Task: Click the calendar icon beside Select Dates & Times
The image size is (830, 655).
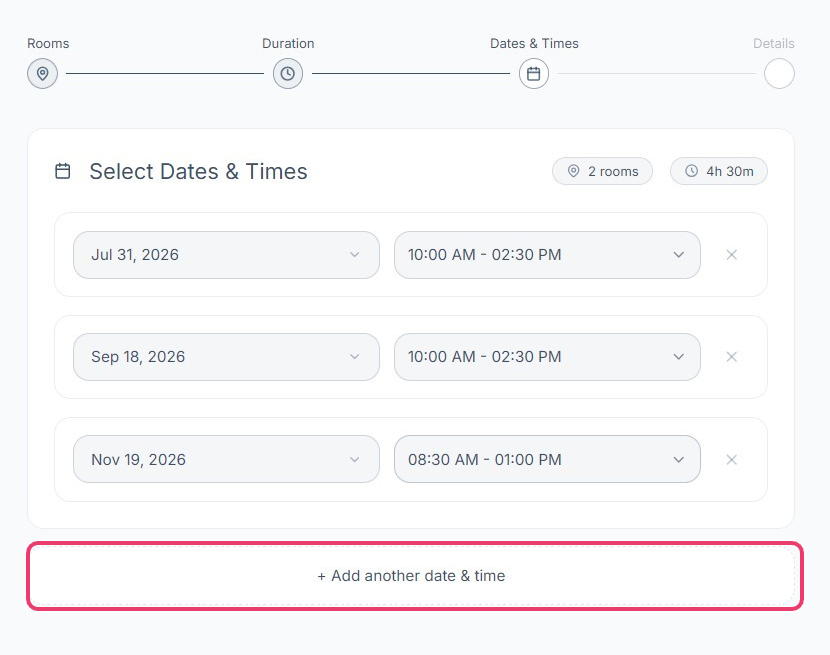Action: [x=63, y=171]
